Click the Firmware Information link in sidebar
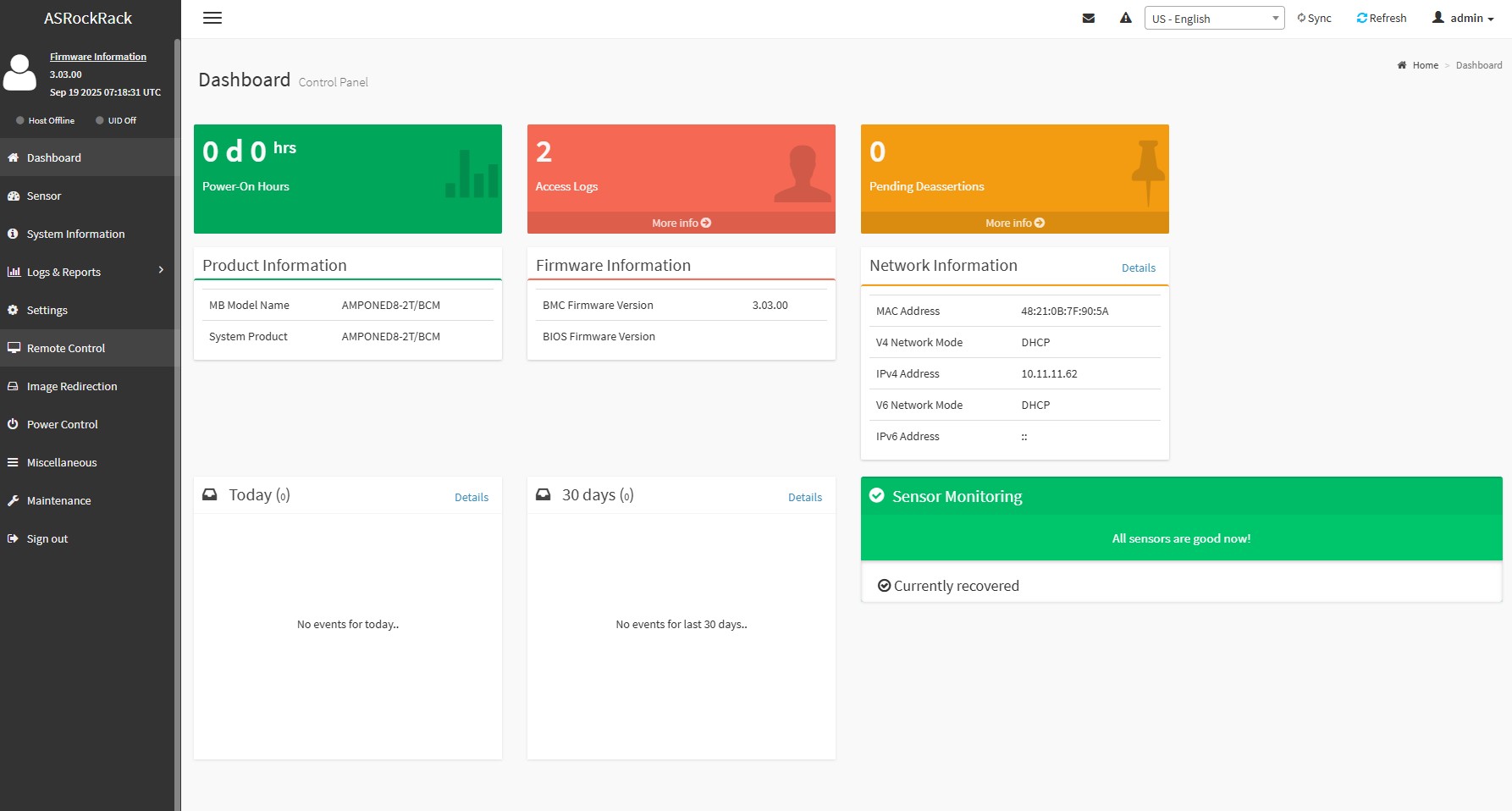The width and height of the screenshot is (1512, 811). (x=98, y=57)
